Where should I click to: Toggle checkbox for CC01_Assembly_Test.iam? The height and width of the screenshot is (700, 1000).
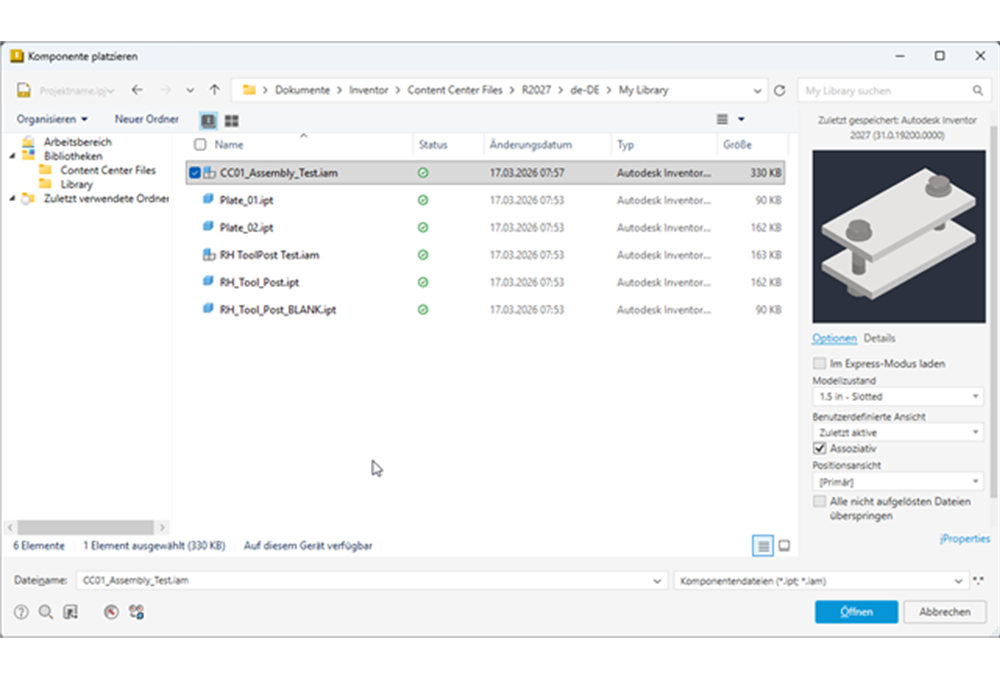coord(194,173)
